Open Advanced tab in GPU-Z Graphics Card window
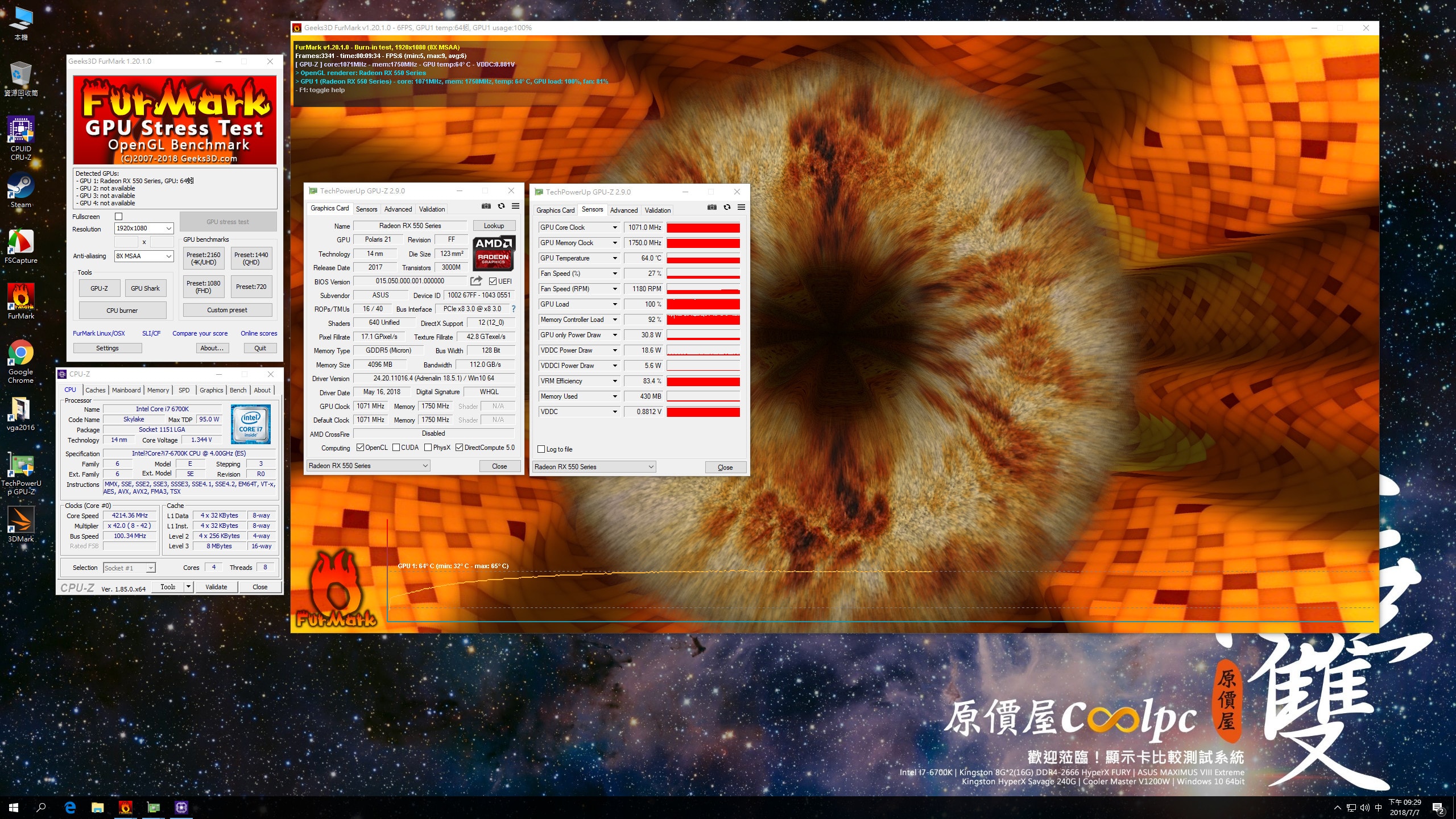The width and height of the screenshot is (1456, 819). 398,209
